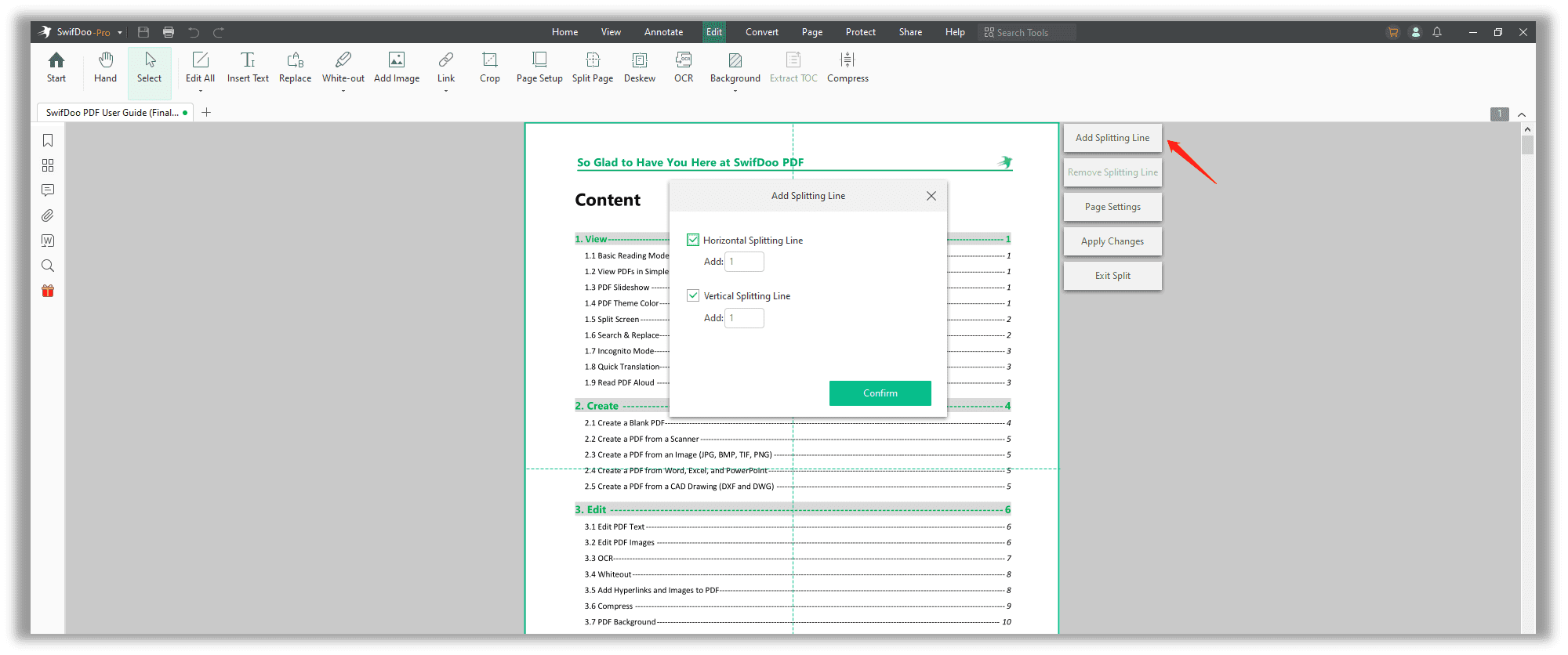Image resolution: width=1568 pixels, height=655 pixels.
Task: Click the Remove Splitting Line button
Action: (x=1112, y=172)
